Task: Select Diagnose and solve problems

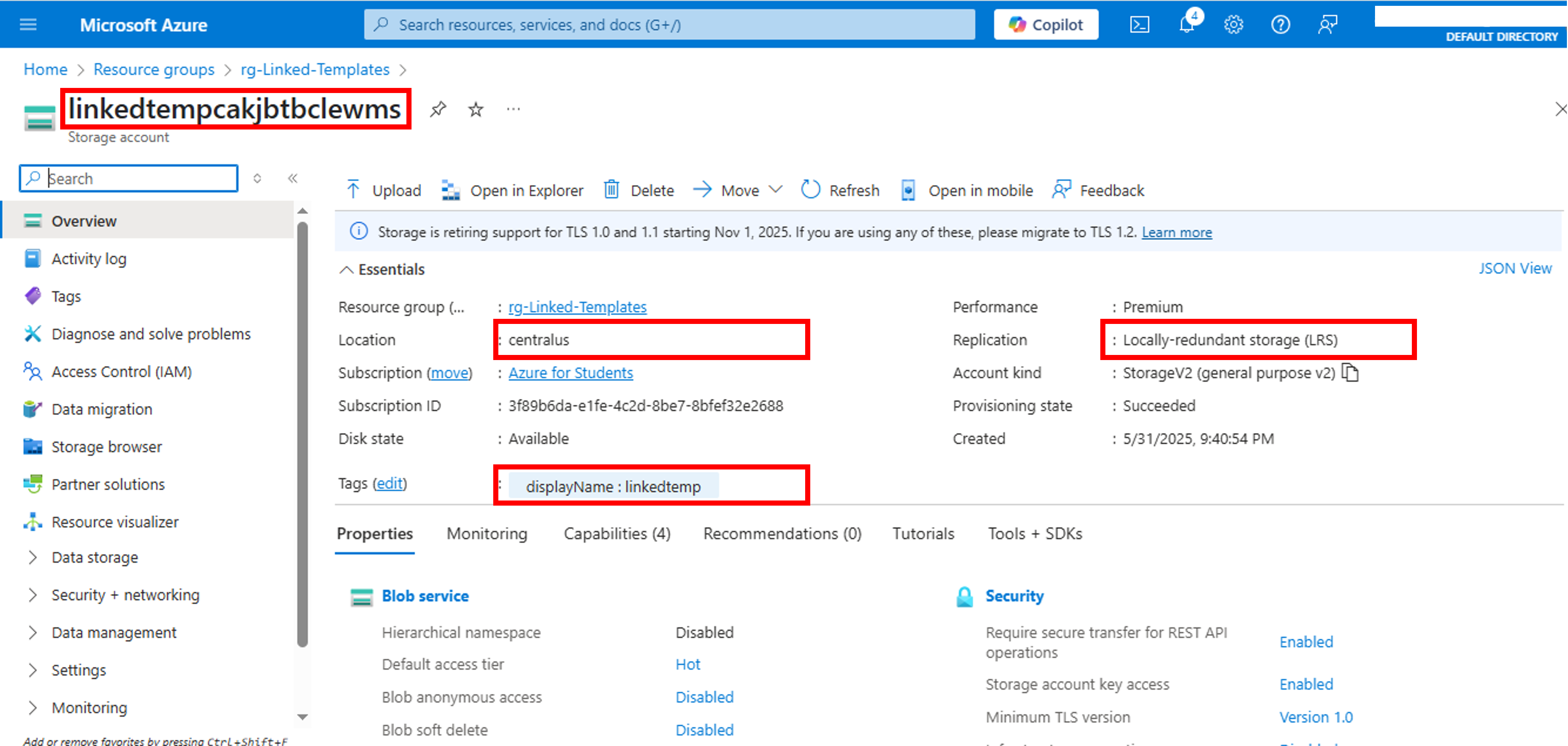Action: click(x=150, y=333)
